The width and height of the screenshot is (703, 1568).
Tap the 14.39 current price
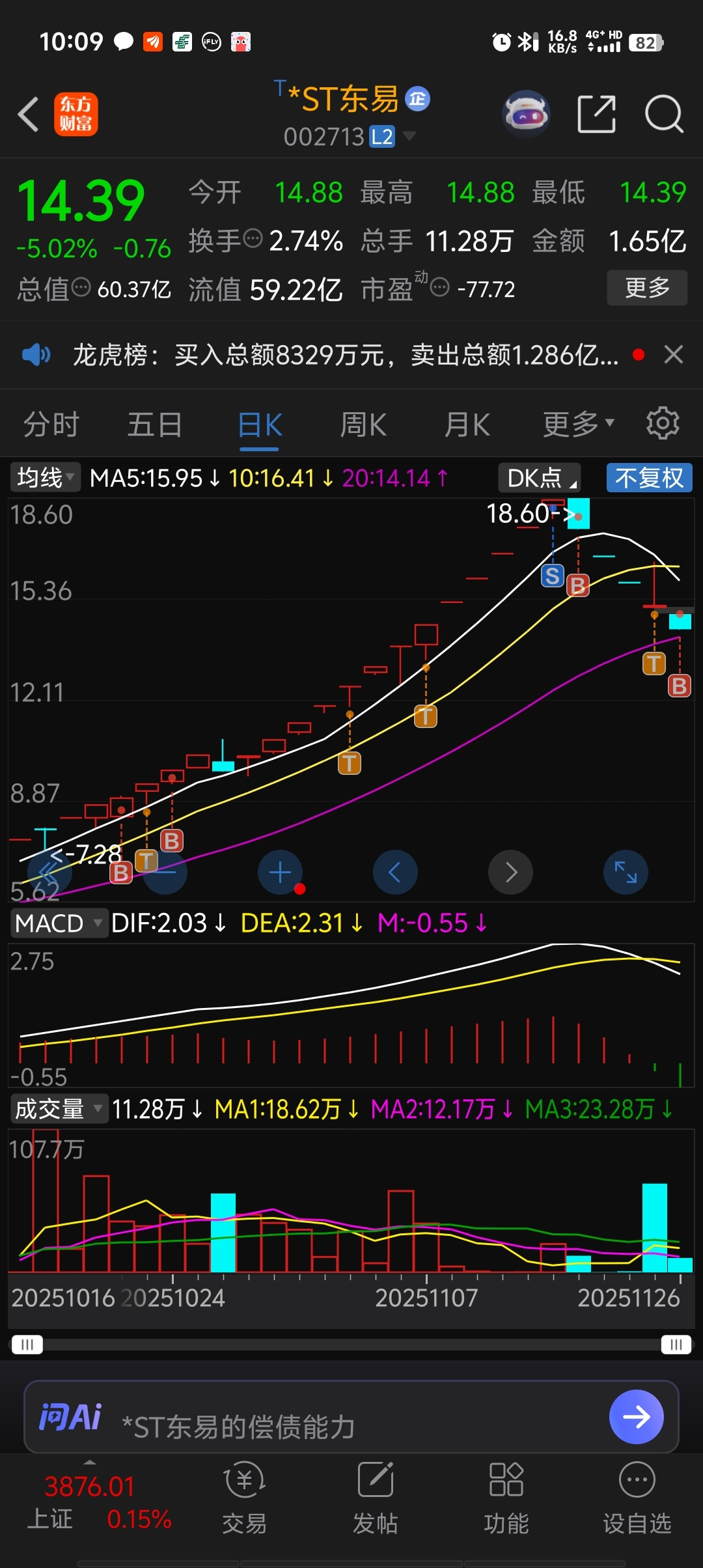81,201
